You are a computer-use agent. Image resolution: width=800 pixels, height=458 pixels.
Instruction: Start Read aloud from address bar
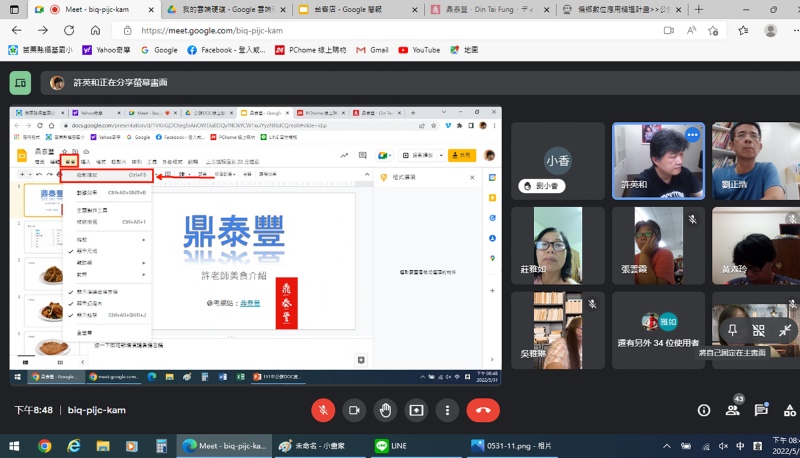(x=691, y=31)
